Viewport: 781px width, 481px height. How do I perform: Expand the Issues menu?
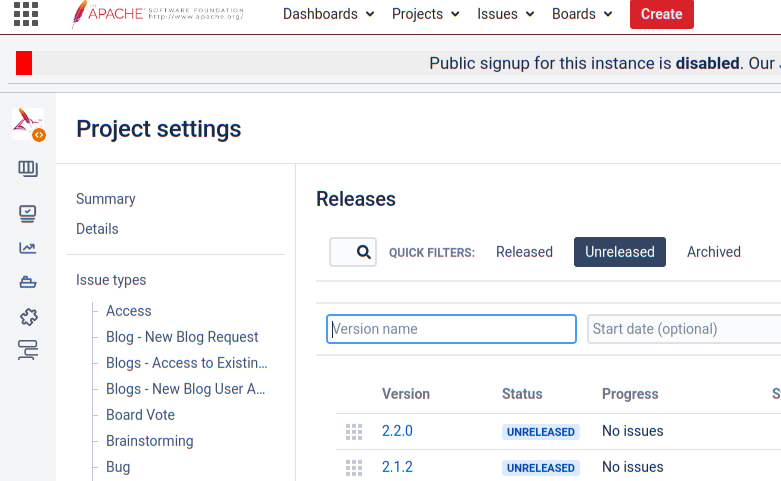tap(506, 14)
